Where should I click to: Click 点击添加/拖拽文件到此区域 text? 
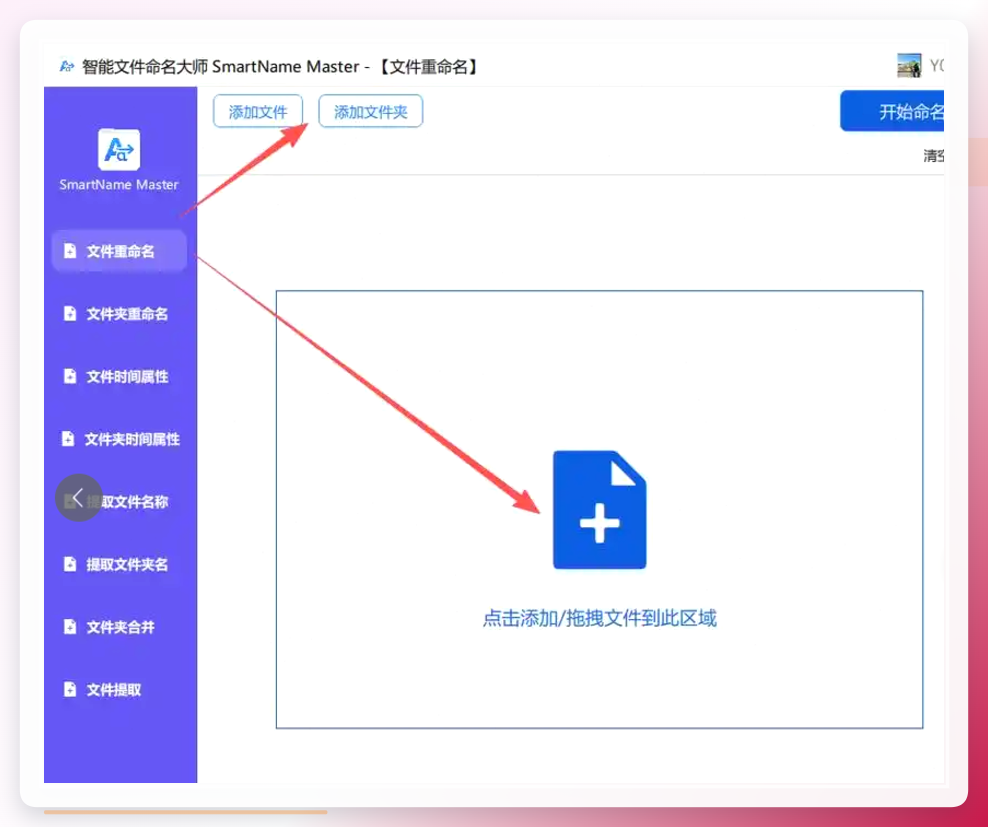tap(599, 618)
